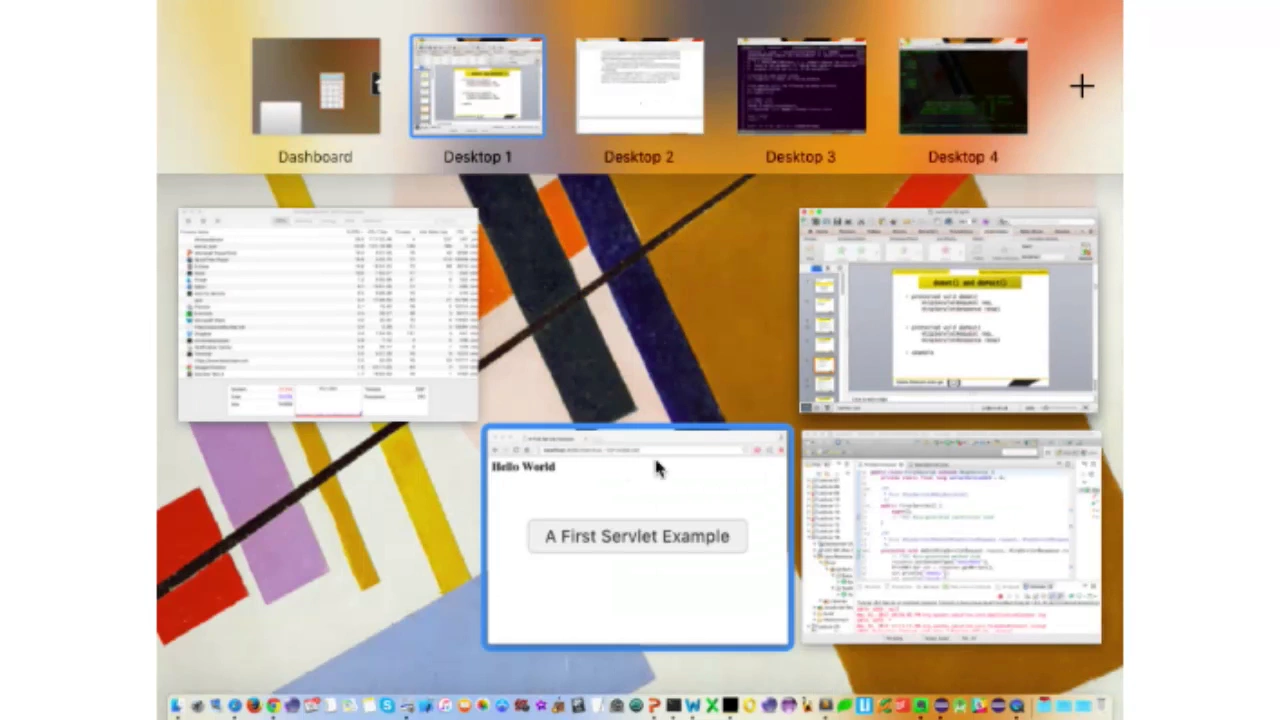Select the Activity Monitor process list window
The image size is (1280, 720).
coord(328,315)
